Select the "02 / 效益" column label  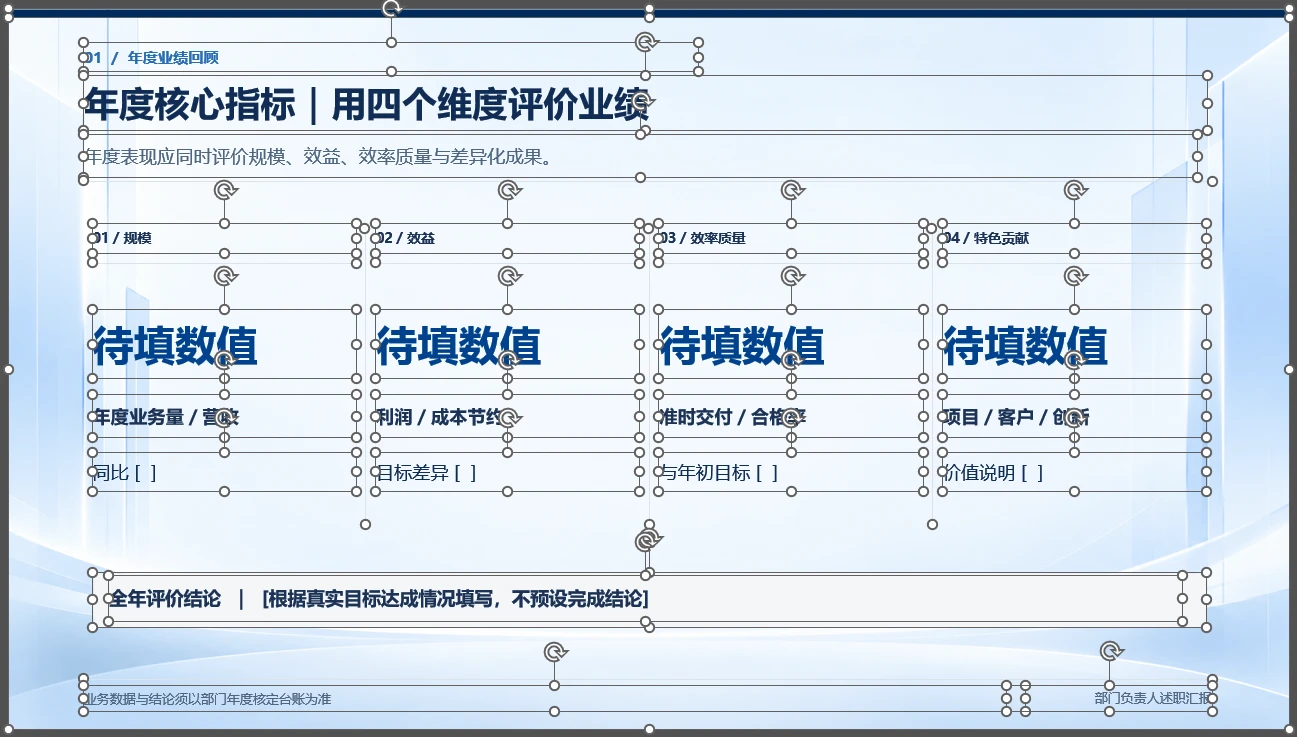pyautogui.click(x=405, y=238)
